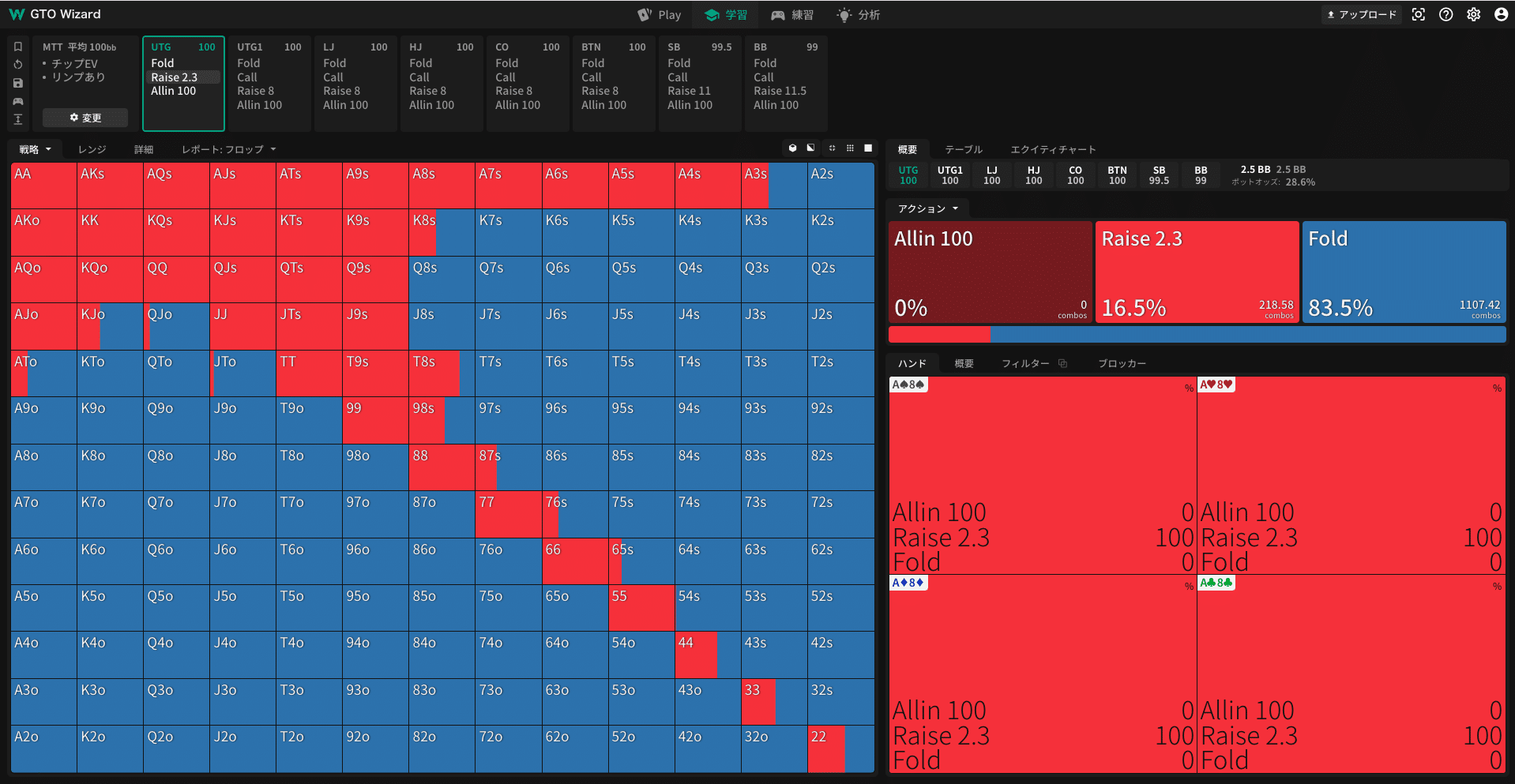Viewport: 1515px width, 784px height.
Task: Toggle the solid square matrix layout
Action: pyautogui.click(x=868, y=148)
